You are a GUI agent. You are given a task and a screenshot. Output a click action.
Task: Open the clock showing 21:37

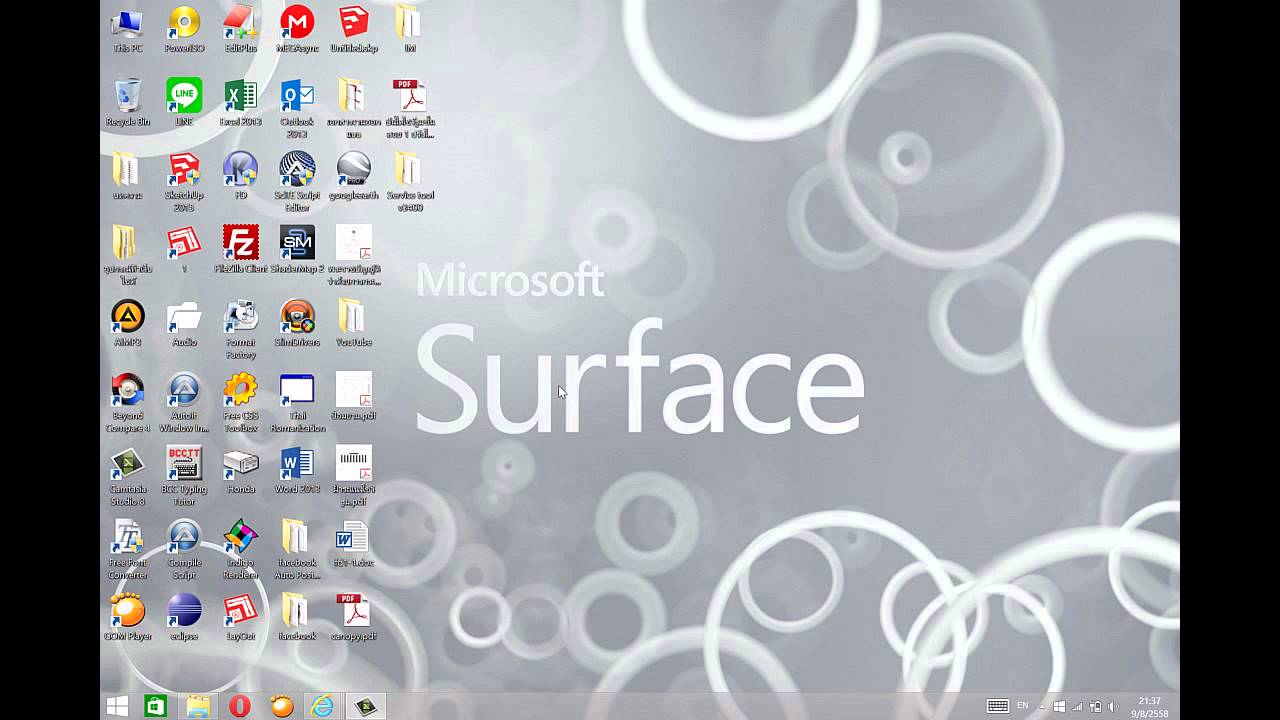[1150, 707]
